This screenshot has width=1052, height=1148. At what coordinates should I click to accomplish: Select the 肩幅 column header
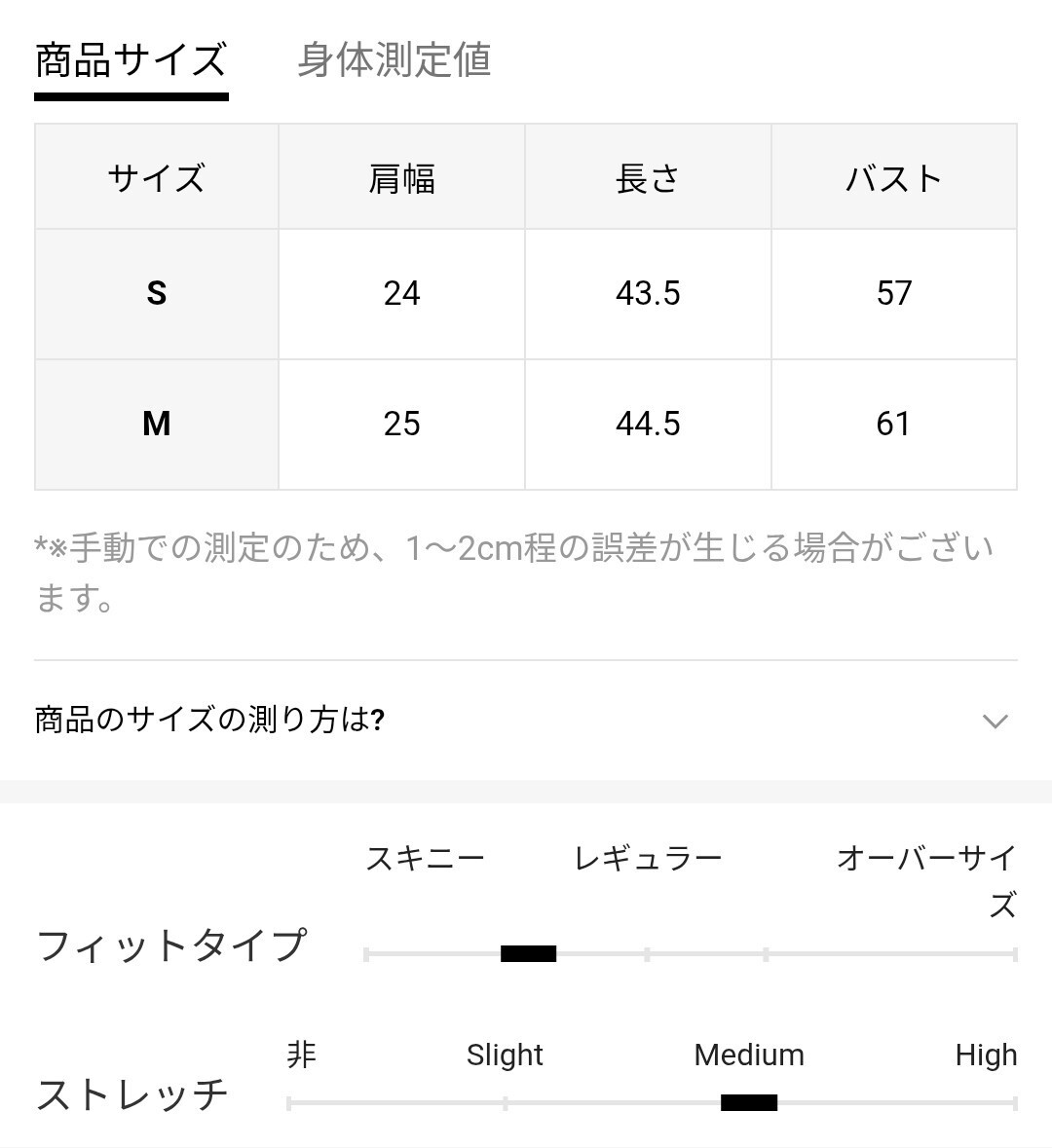point(401,178)
